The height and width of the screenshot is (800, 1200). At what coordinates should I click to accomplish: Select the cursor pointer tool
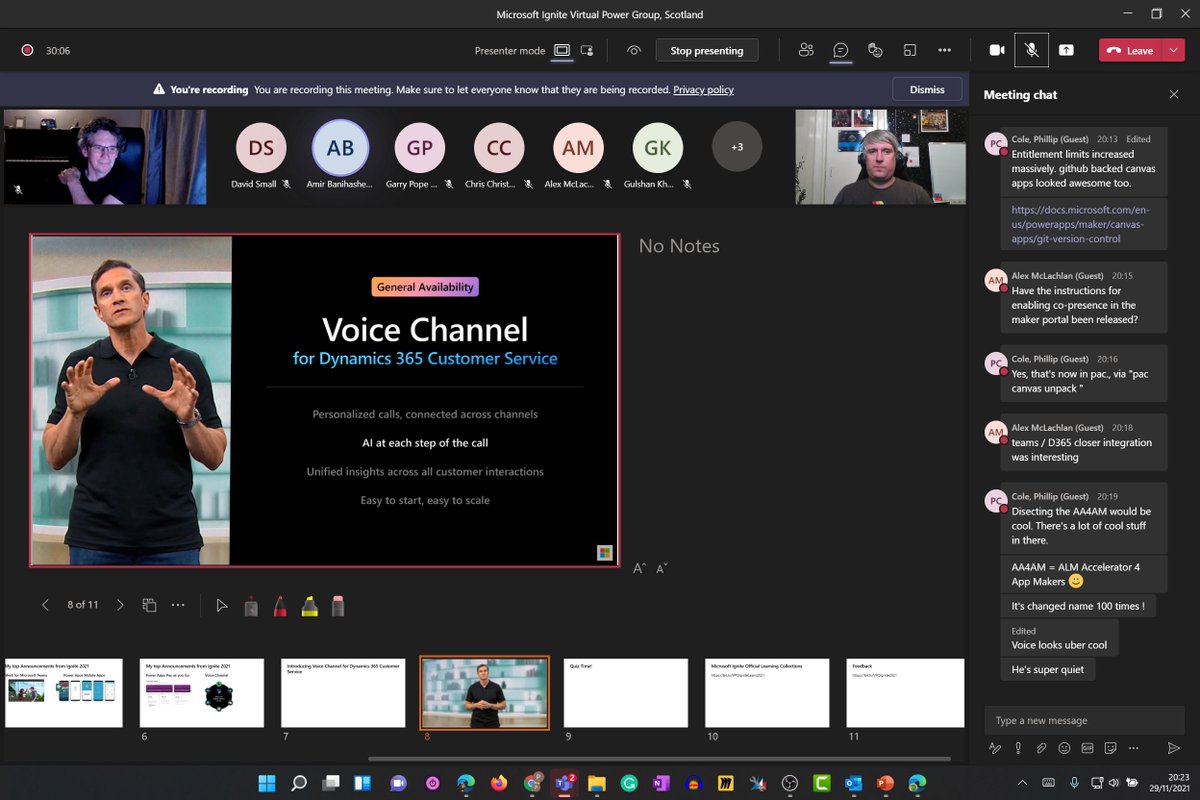coord(222,605)
